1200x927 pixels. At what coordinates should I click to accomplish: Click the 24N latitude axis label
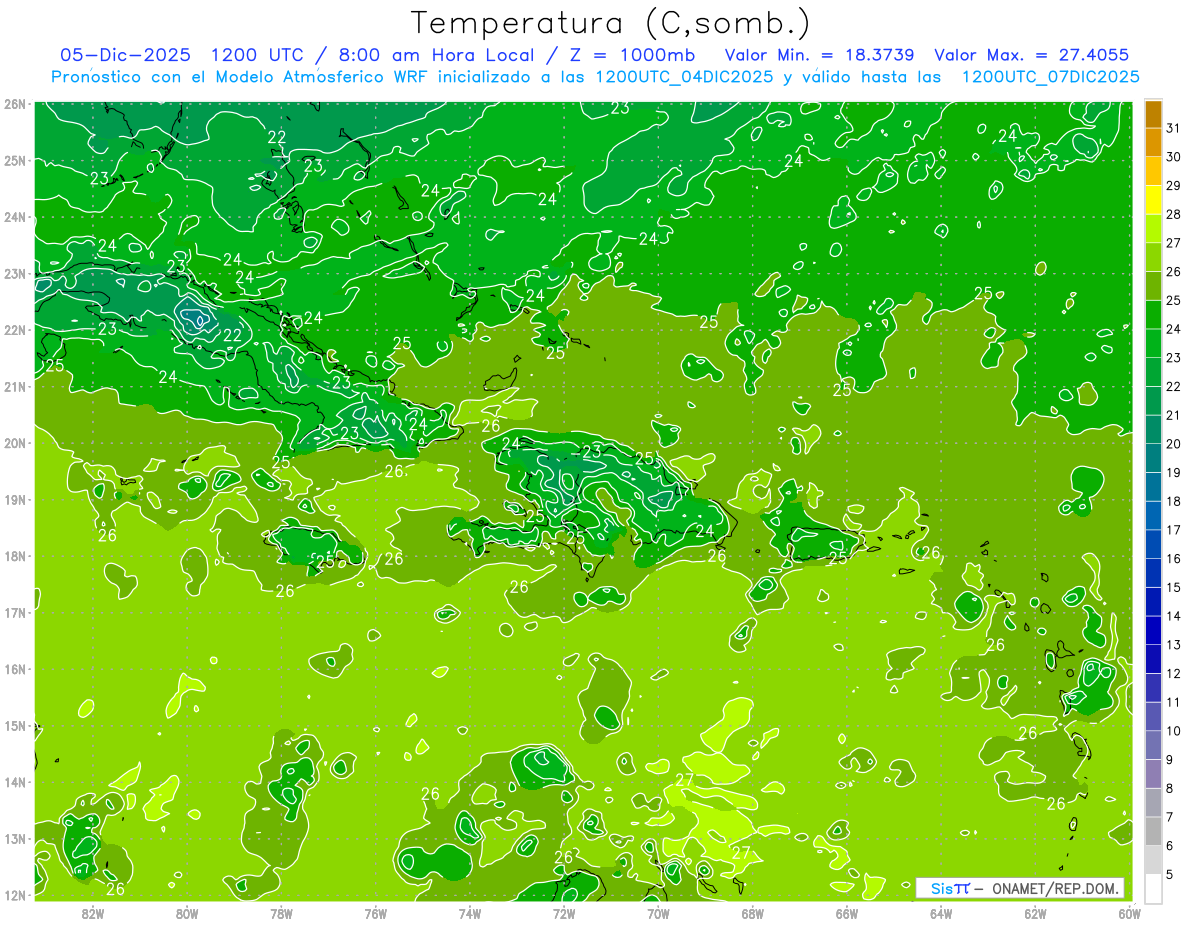coord(14,217)
